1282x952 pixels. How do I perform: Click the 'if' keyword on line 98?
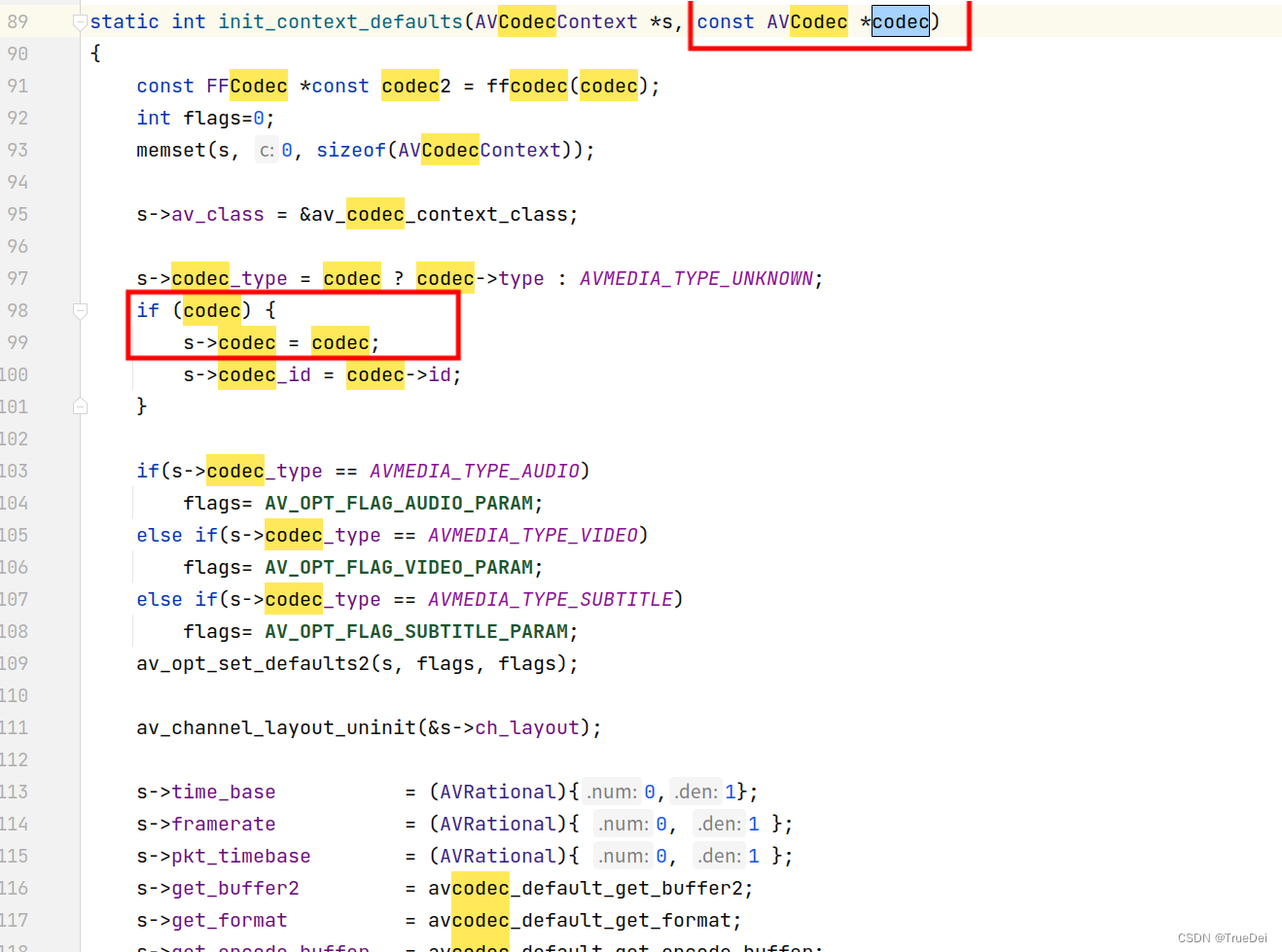[x=148, y=310]
